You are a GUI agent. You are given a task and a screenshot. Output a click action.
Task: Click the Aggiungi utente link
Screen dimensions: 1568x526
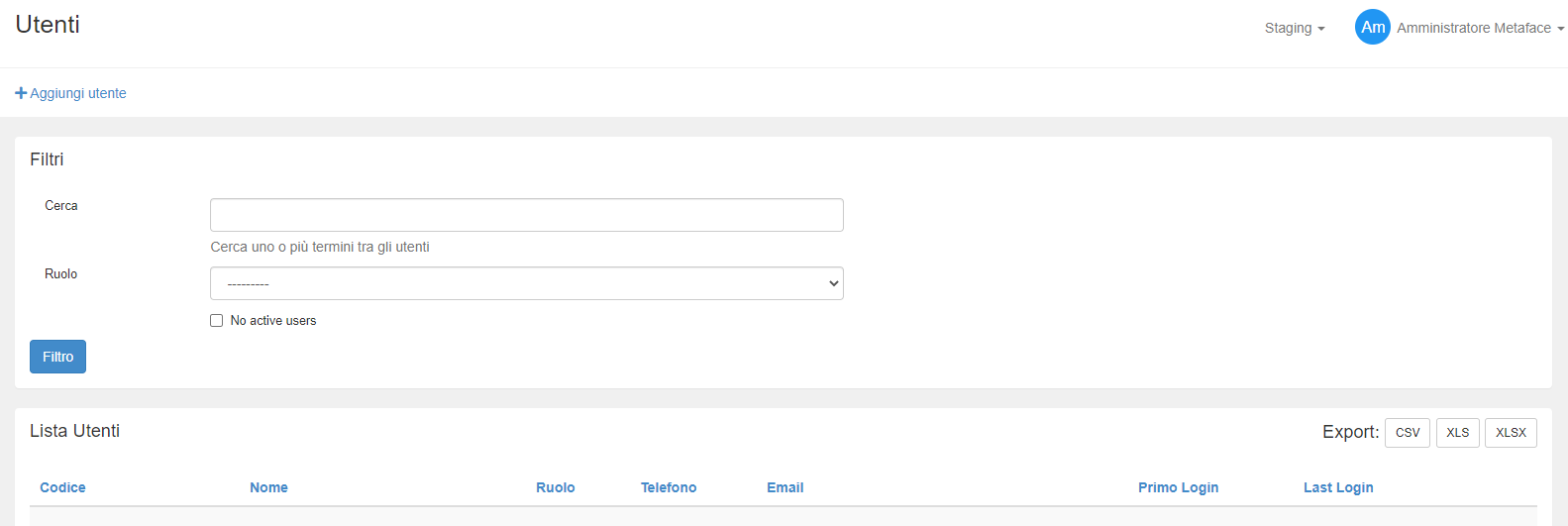point(78,93)
